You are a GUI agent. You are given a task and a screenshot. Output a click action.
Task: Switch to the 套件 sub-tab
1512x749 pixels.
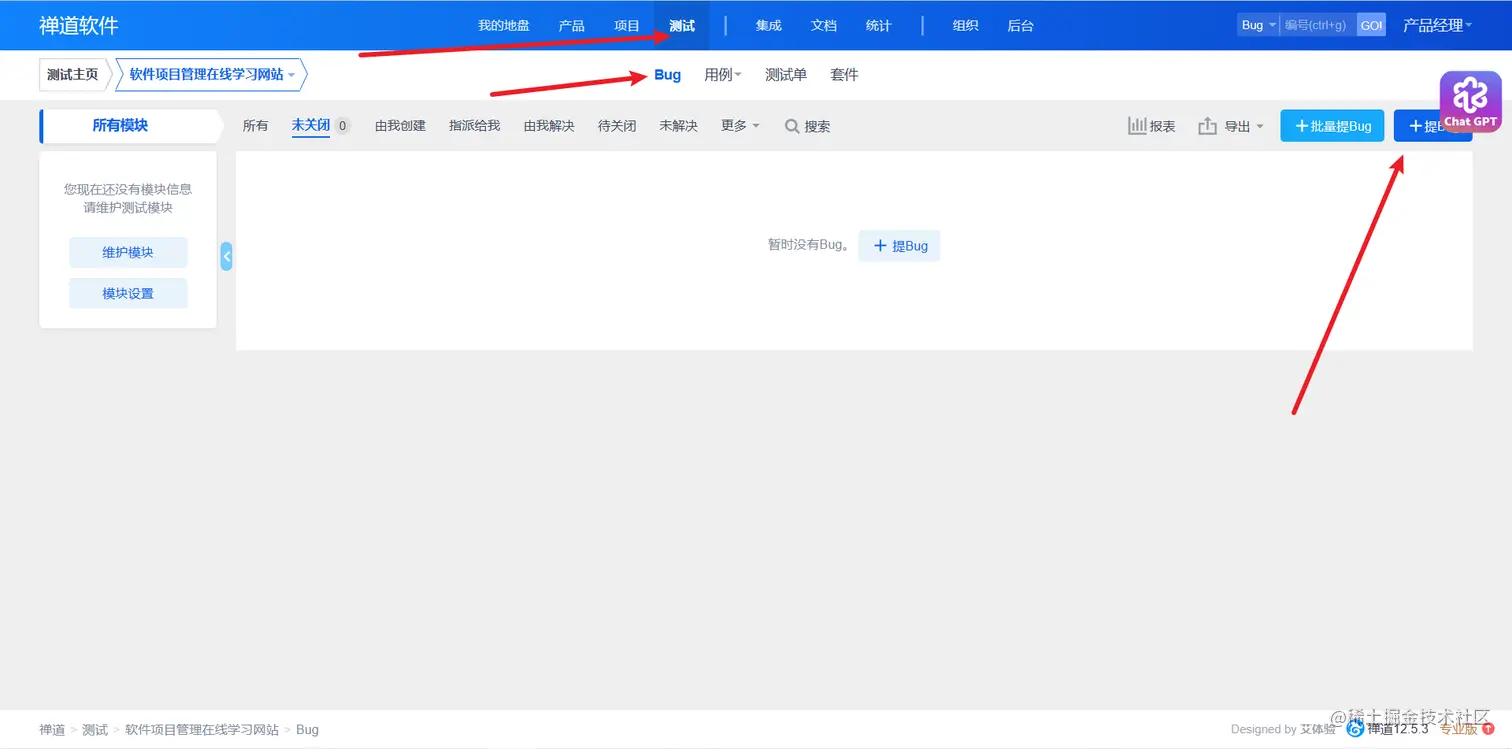pos(844,75)
